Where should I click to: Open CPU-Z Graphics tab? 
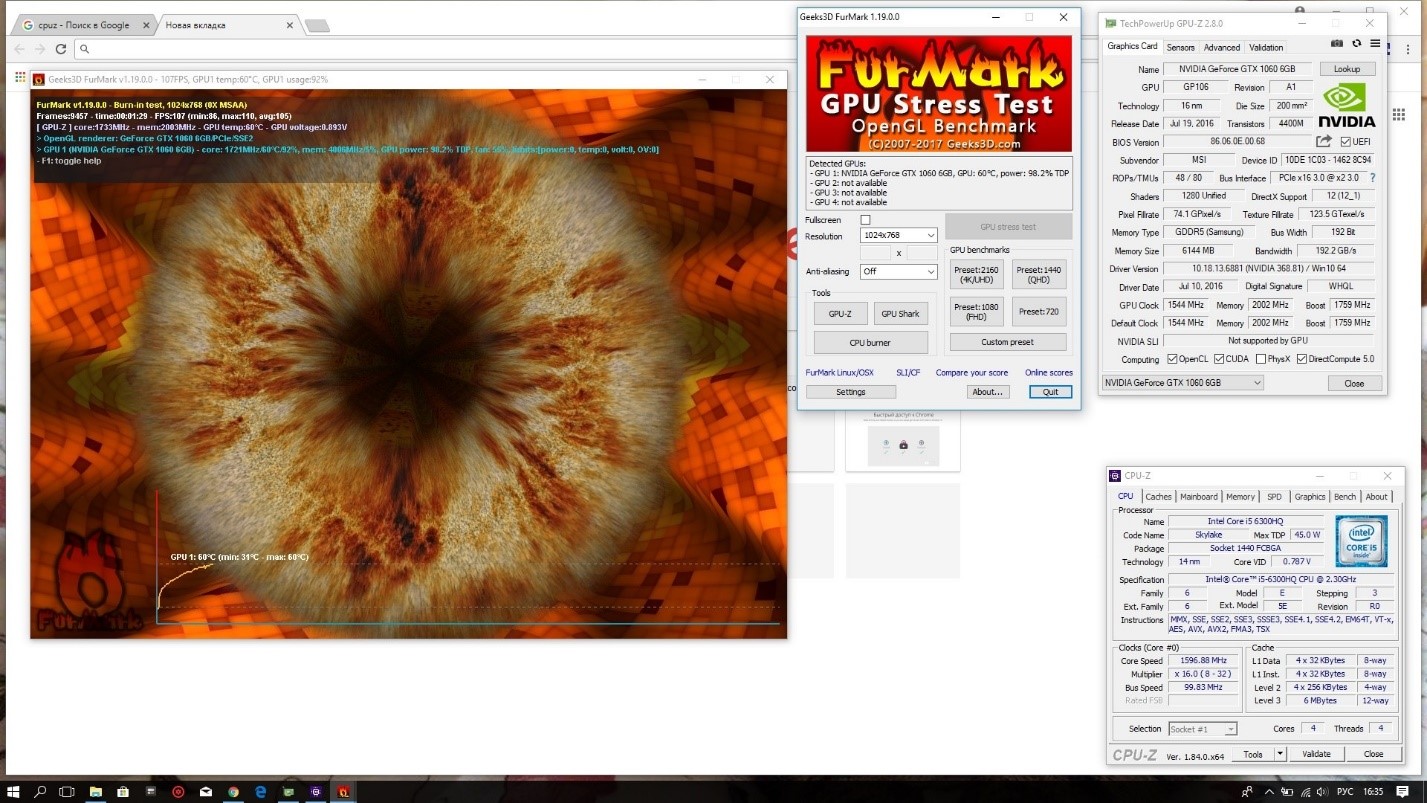pyautogui.click(x=1310, y=497)
